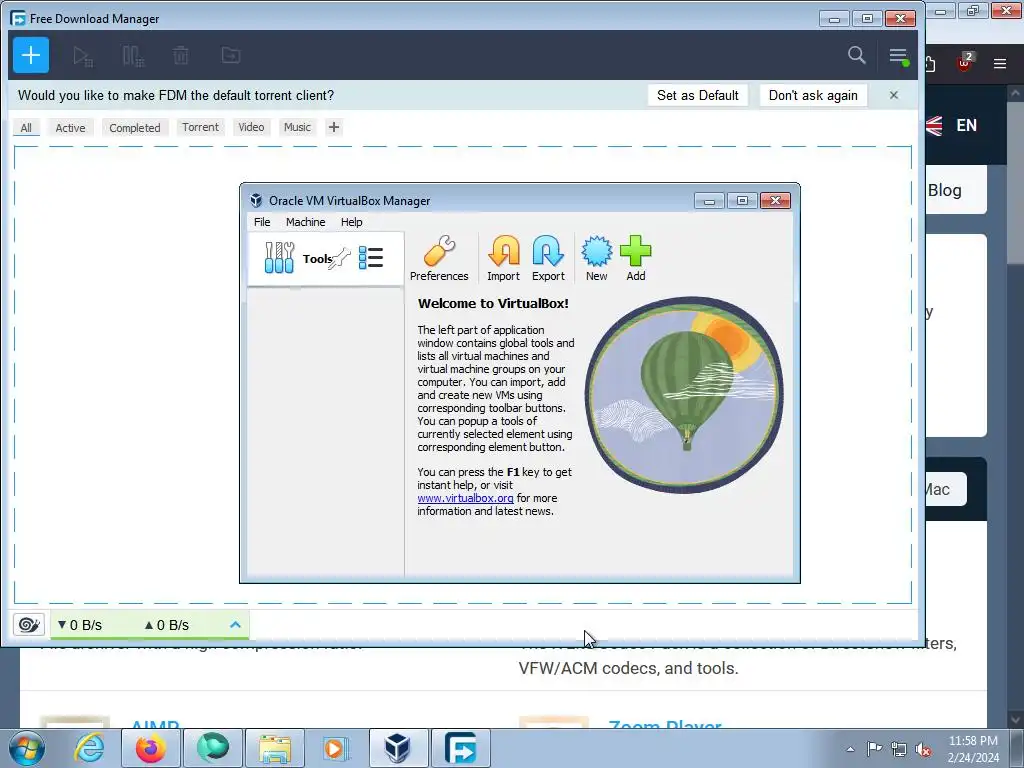
Task: Click FDM delete trash icon
Action: 181,56
